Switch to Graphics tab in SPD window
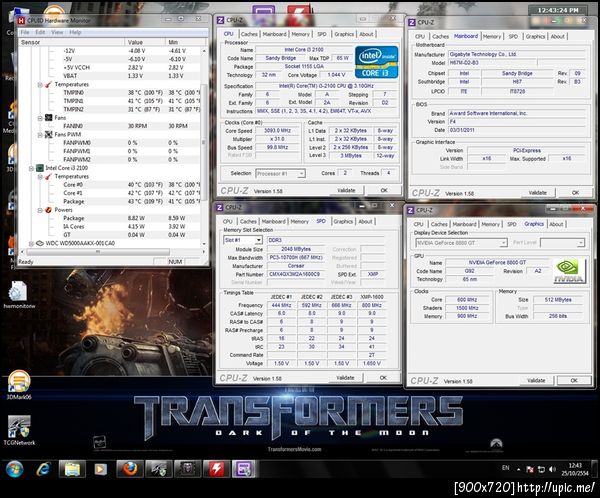600x498 pixels. [x=343, y=222]
